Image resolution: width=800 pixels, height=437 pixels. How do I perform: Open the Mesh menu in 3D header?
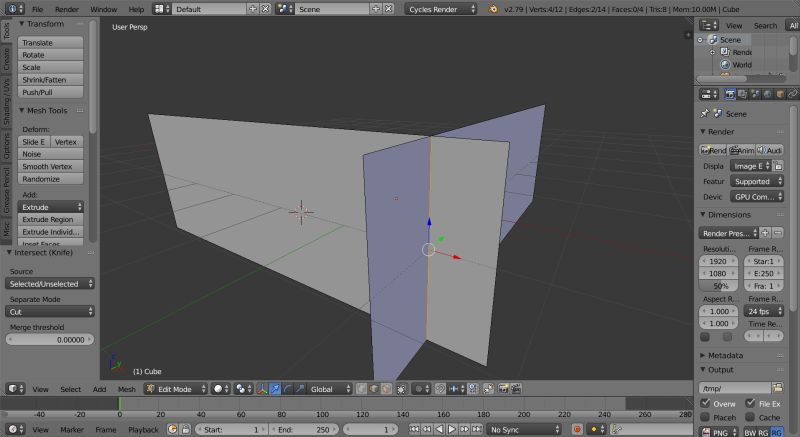[x=127, y=389]
